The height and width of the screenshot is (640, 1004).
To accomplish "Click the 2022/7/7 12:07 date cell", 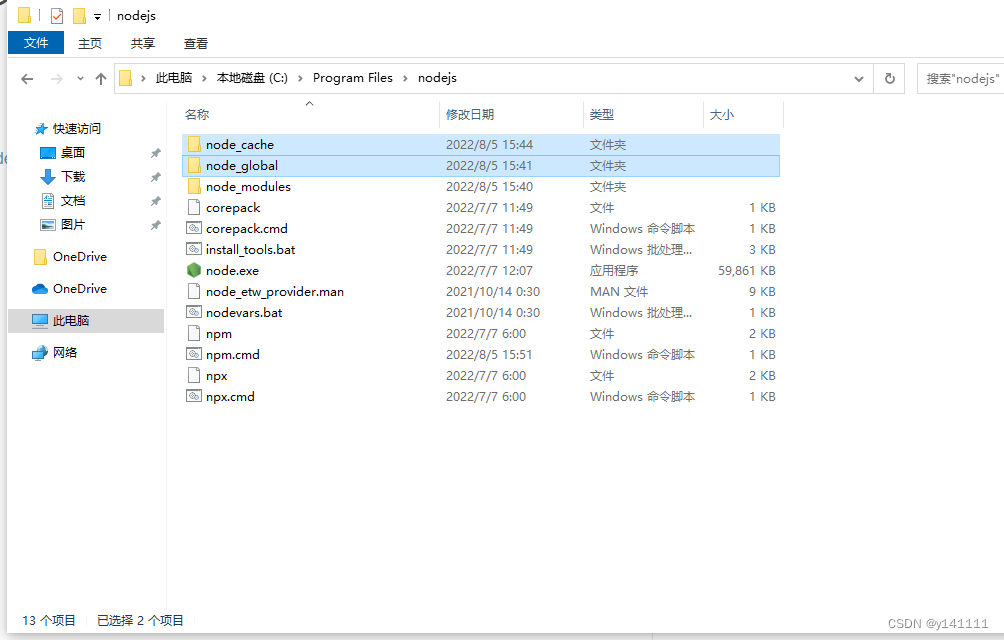I will (489, 271).
